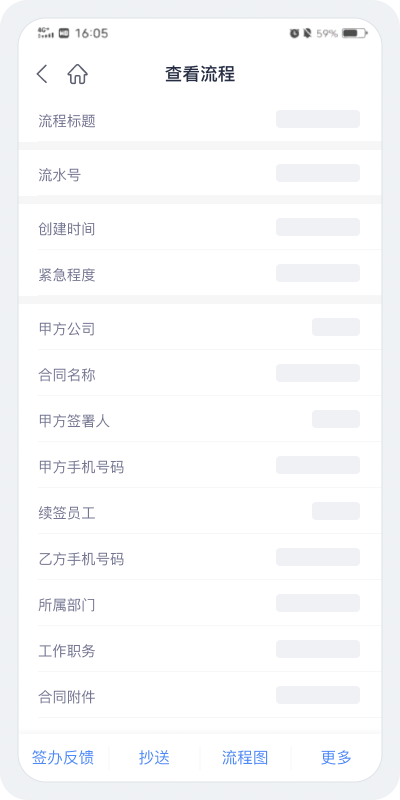Open the 甲方公司 value selector
Screen dimensions: 400x800
pos(336,327)
